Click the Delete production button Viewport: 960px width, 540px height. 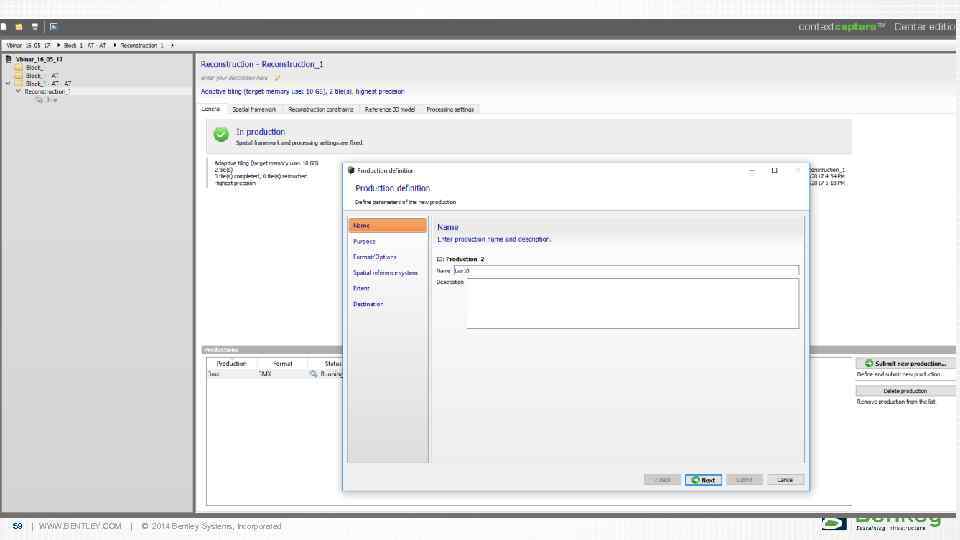[x=905, y=391]
